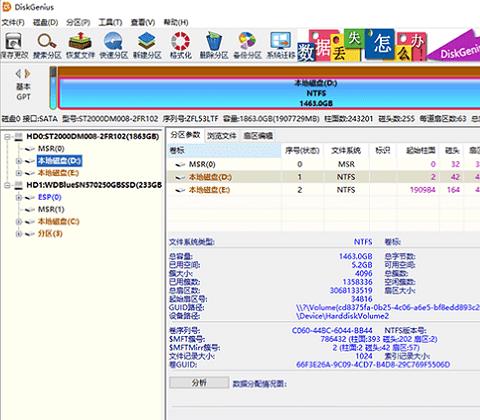Expand the Local Disk (C:) tree node
The image size is (480, 420).
[x=19, y=222]
